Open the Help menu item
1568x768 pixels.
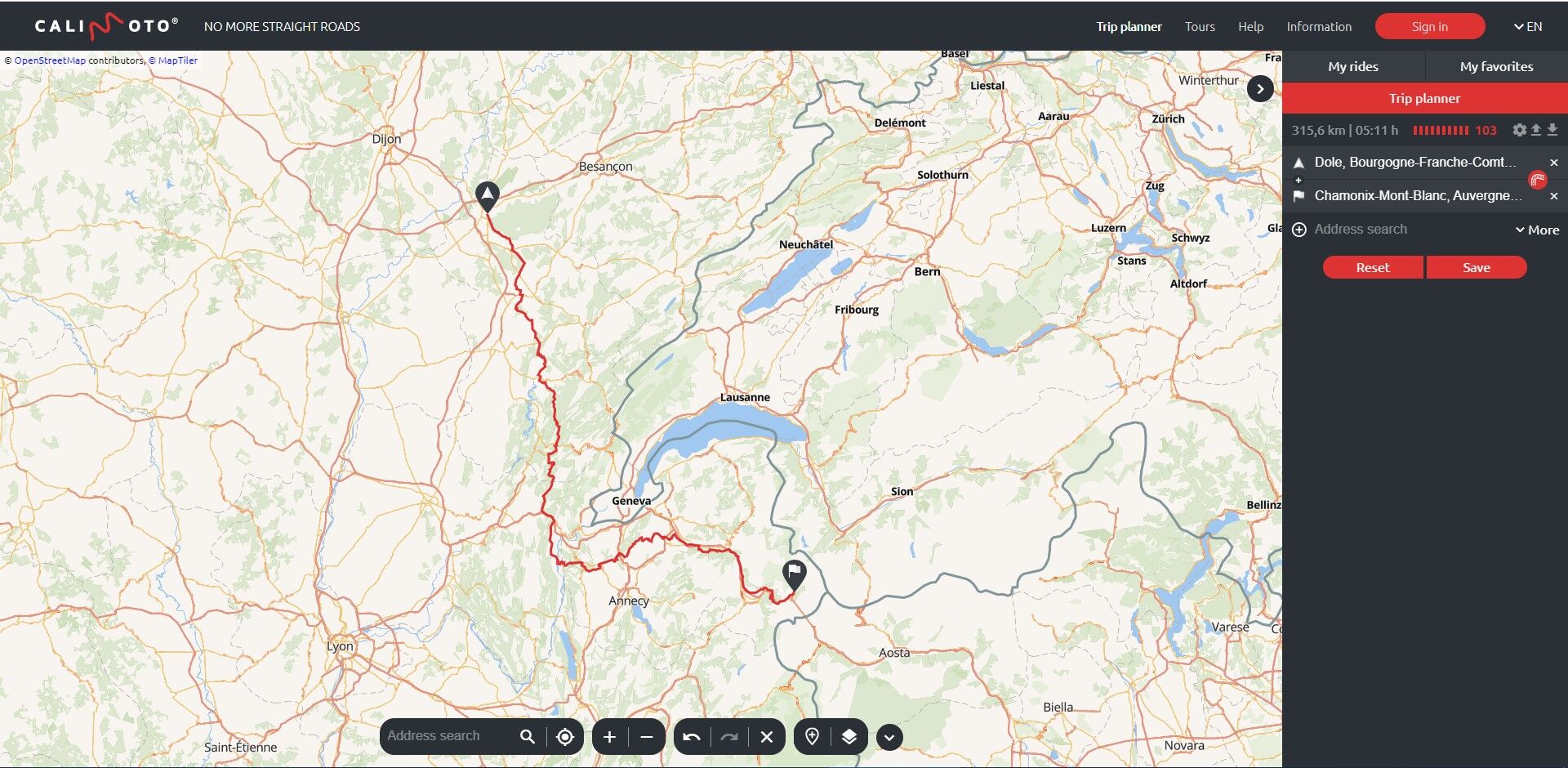[1250, 26]
